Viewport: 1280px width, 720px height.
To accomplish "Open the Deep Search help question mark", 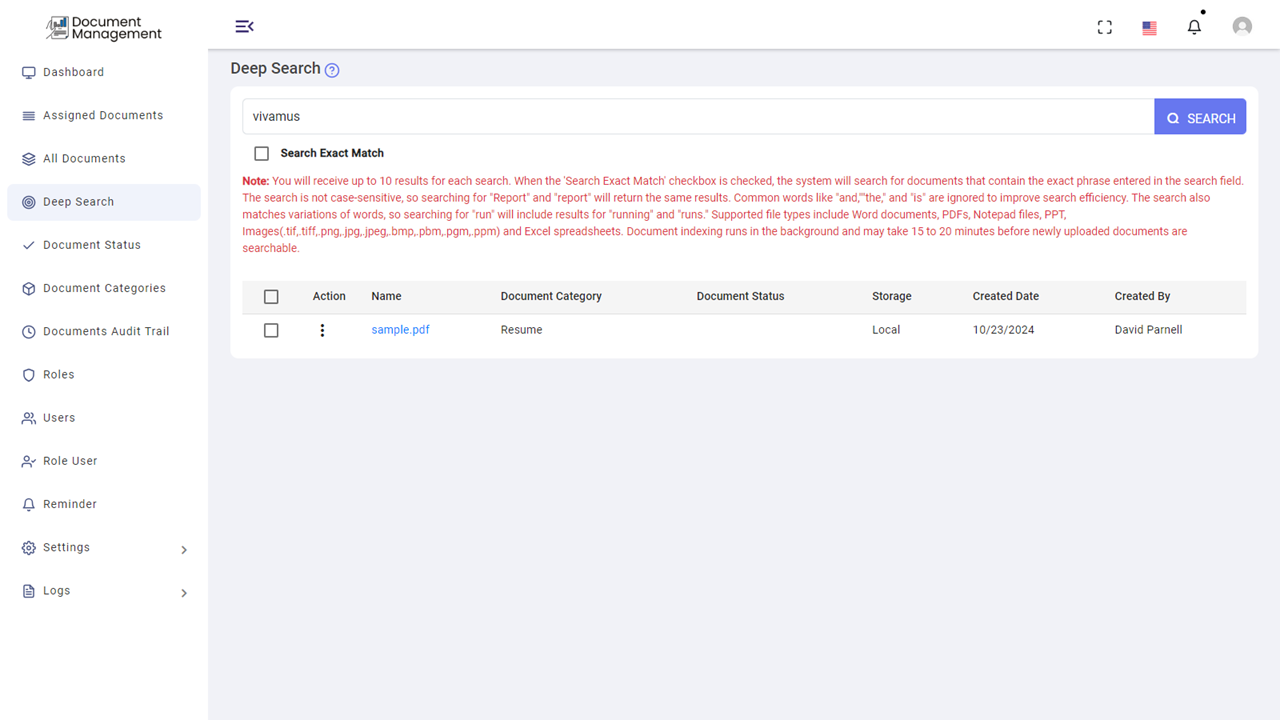I will pyautogui.click(x=331, y=69).
